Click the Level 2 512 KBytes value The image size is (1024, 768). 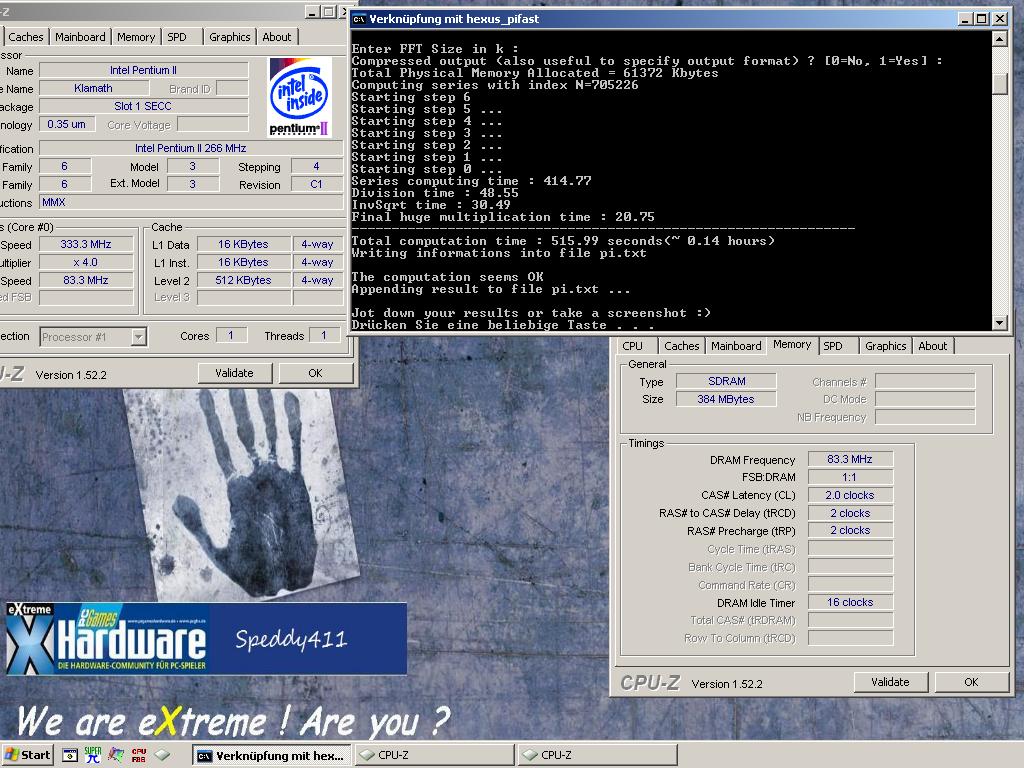[244, 280]
